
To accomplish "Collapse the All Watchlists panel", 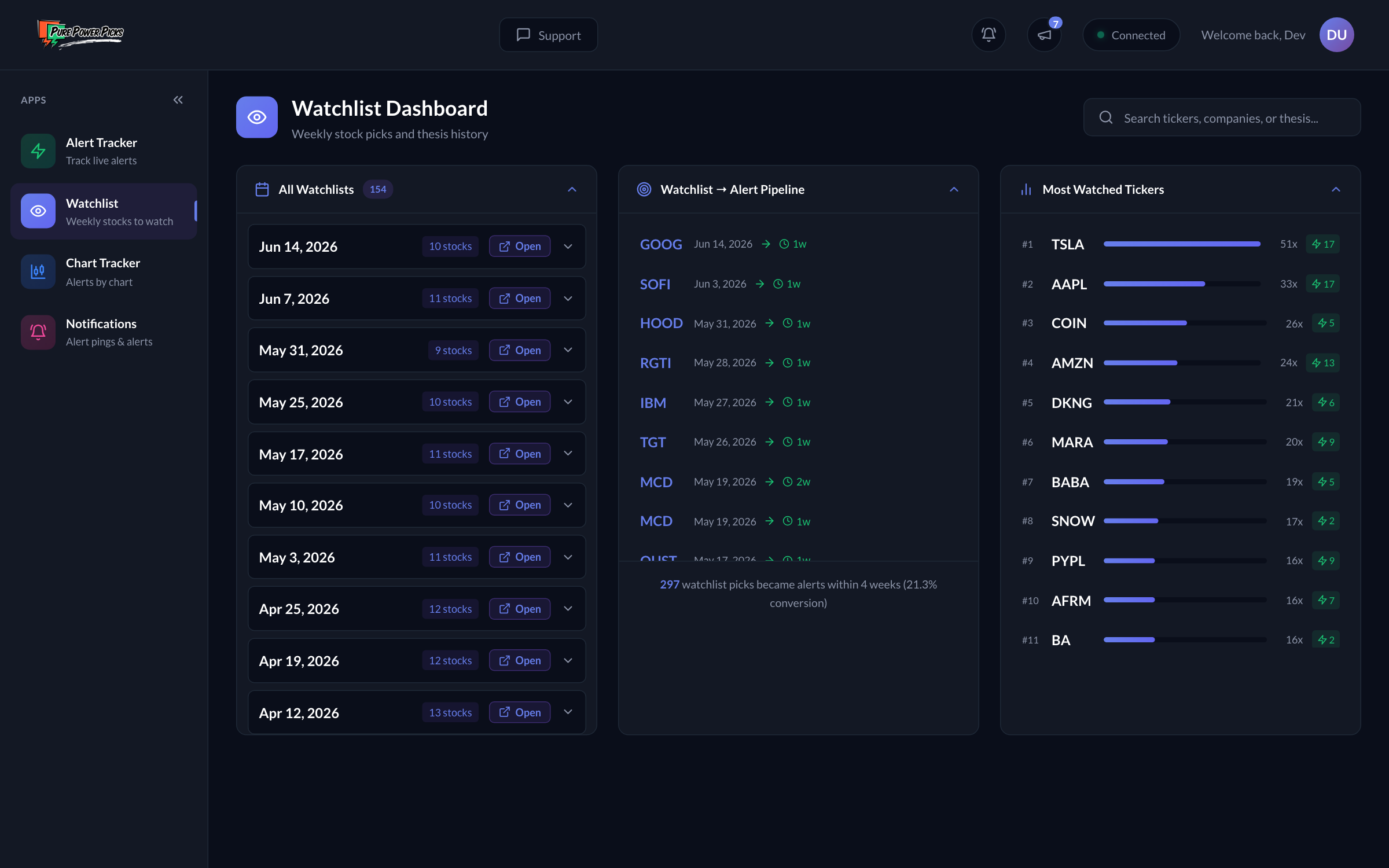I will pos(572,190).
